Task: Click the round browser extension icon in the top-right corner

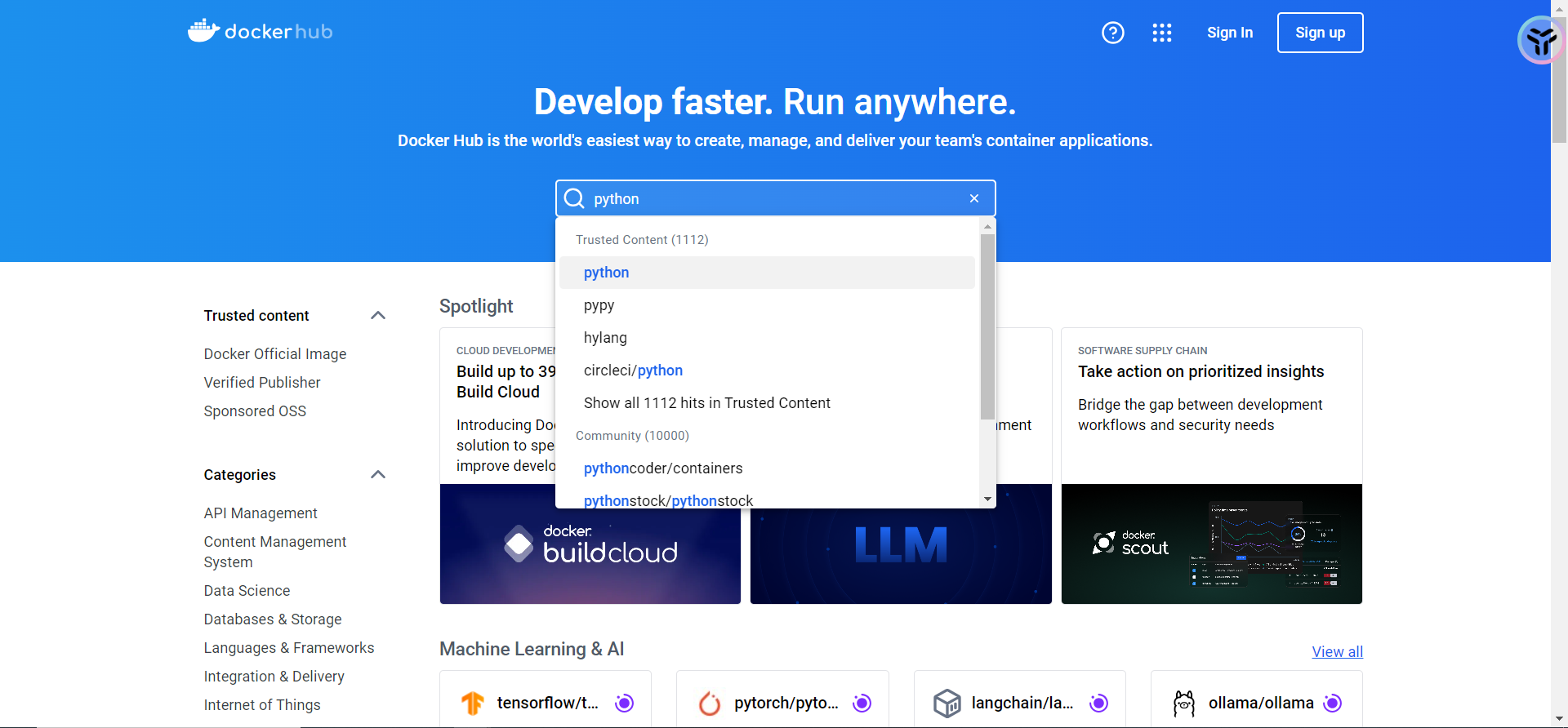Action: (1541, 40)
